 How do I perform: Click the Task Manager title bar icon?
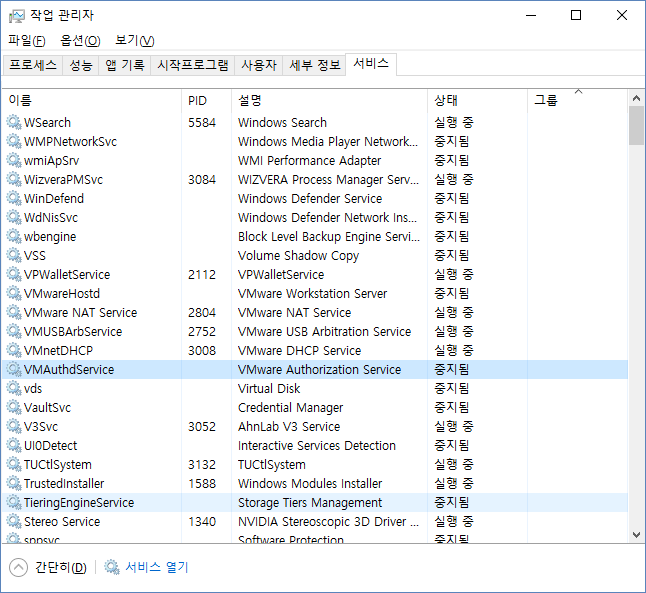pos(17,16)
